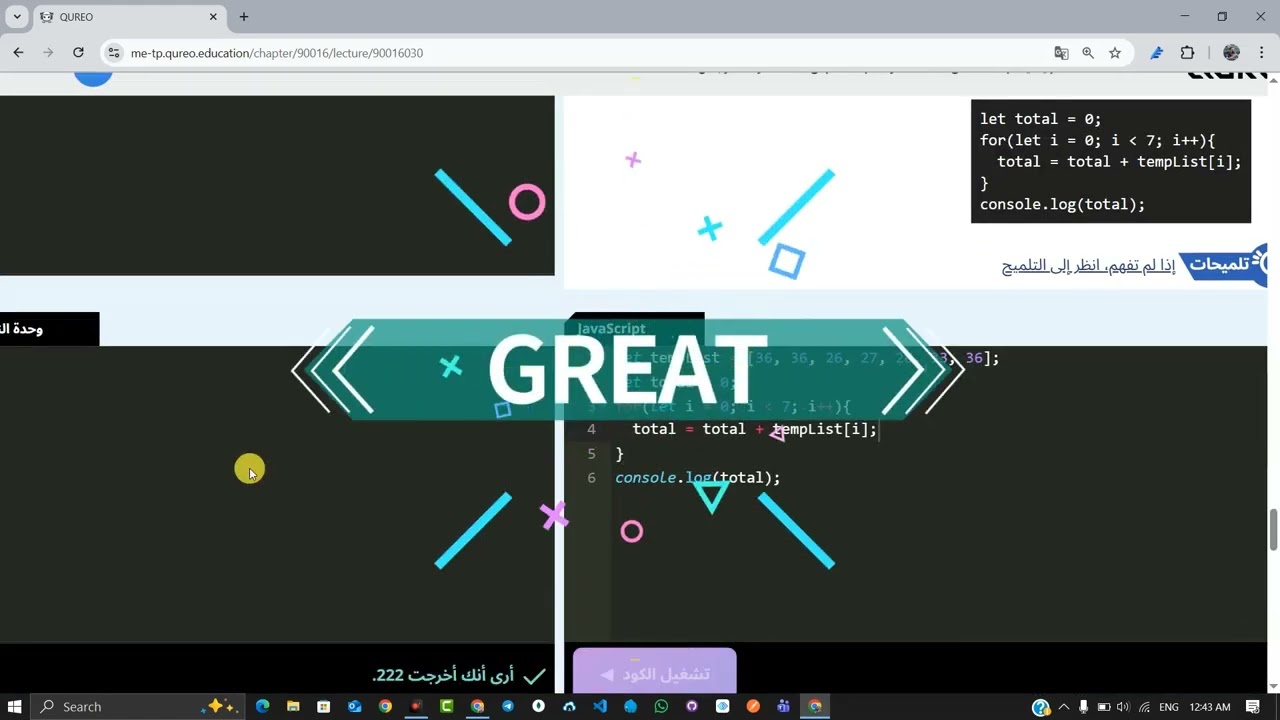Open Microsoft Store from the taskbar
The image size is (1280, 720).
point(324,706)
